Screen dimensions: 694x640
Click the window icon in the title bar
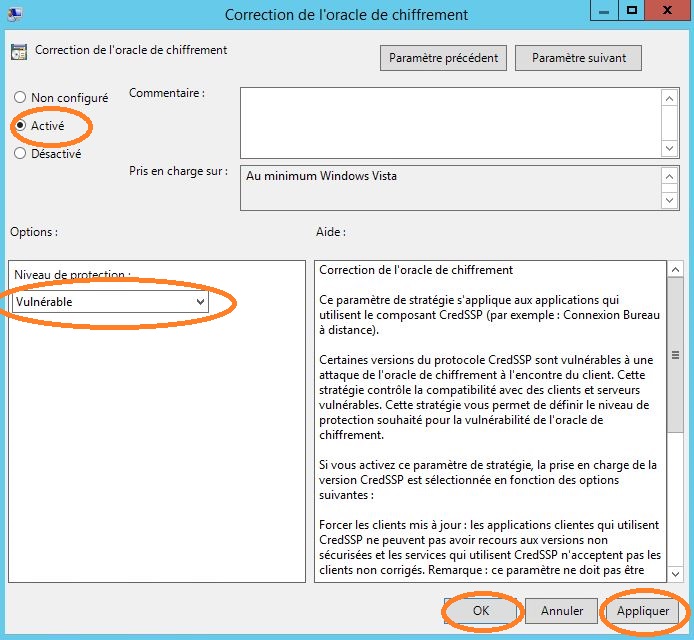pyautogui.click(x=15, y=14)
